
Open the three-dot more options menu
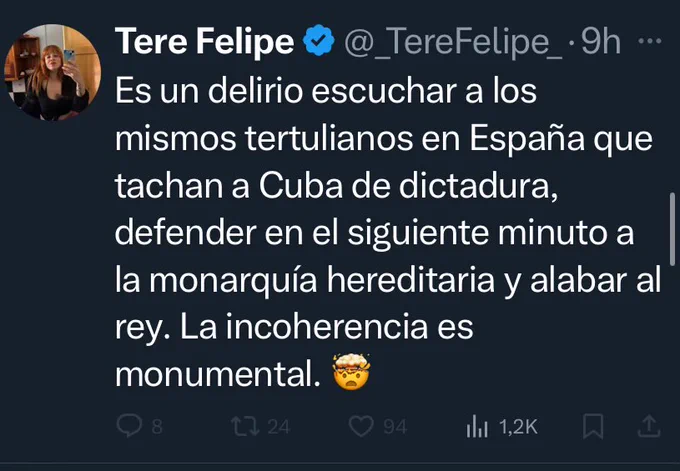(649, 42)
